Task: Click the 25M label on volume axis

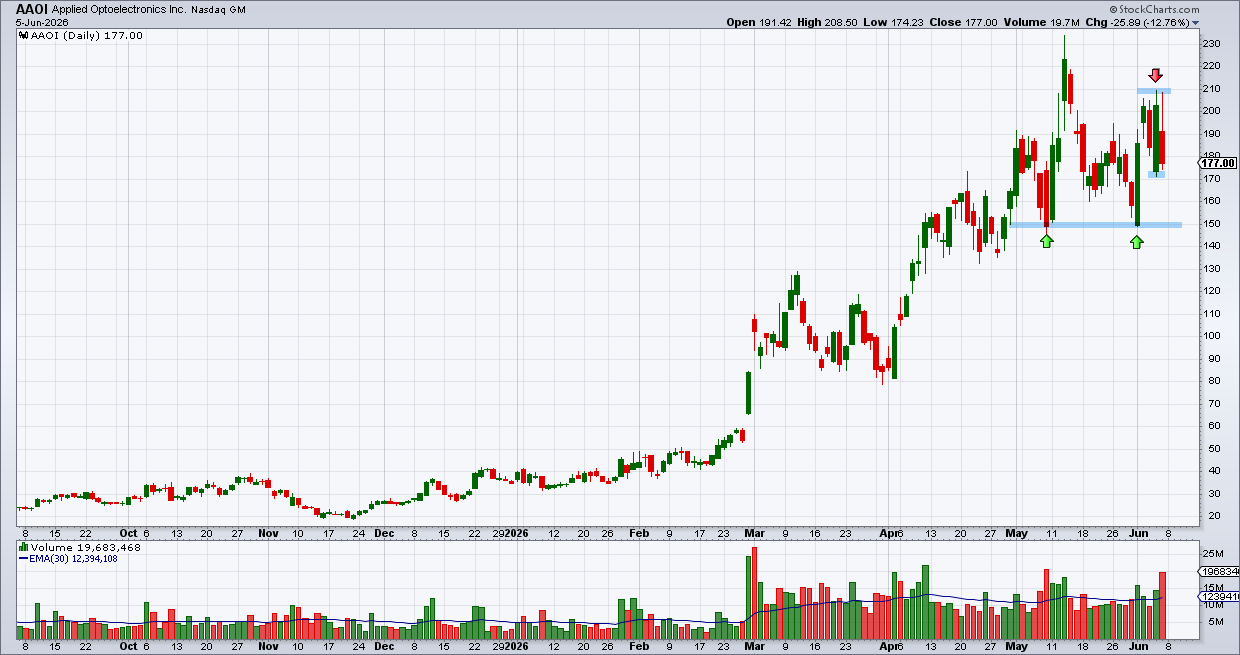Action: tap(1212, 554)
